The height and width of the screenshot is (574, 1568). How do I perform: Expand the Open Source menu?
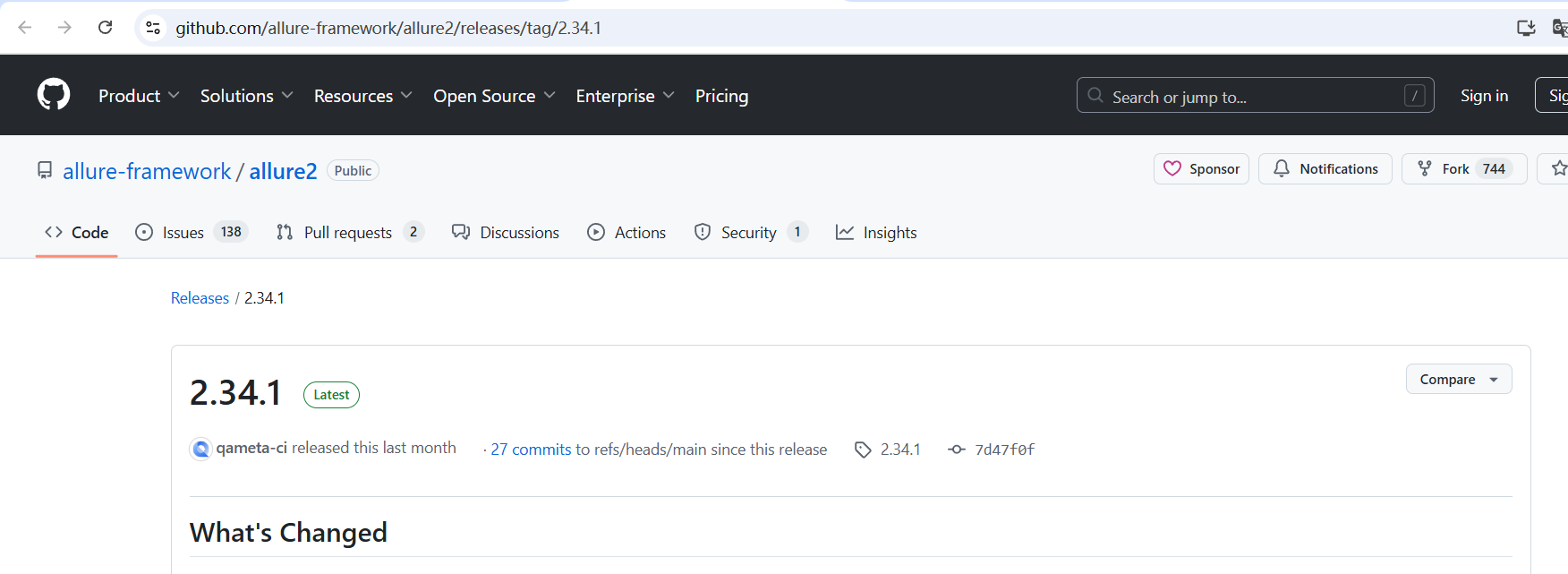(x=494, y=96)
